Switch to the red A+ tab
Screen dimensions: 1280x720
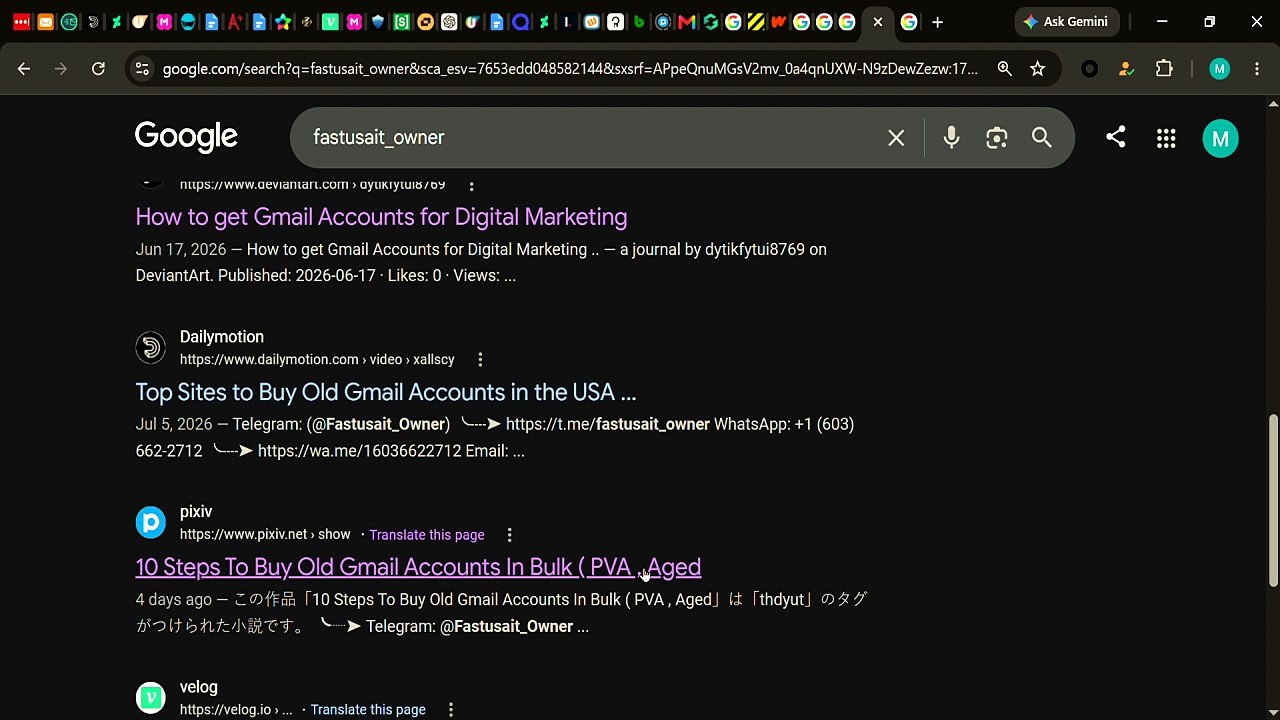(236, 22)
